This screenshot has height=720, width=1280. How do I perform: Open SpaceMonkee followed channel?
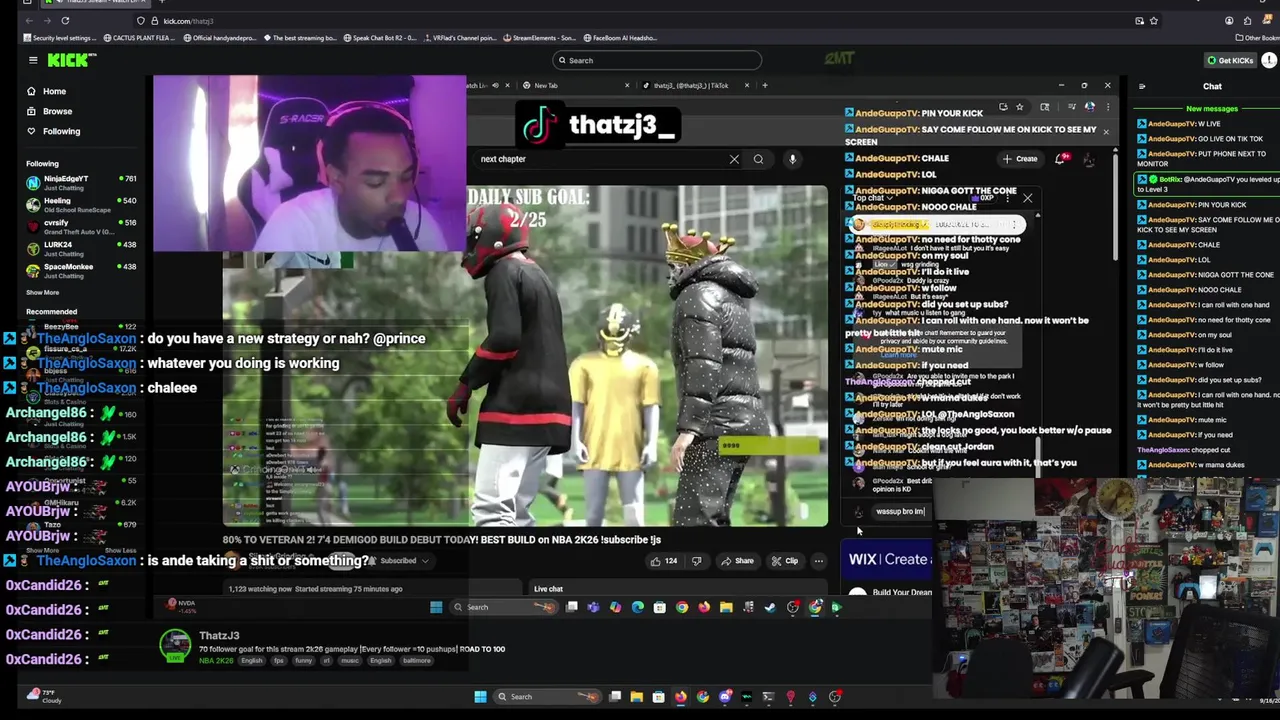pos(81,270)
